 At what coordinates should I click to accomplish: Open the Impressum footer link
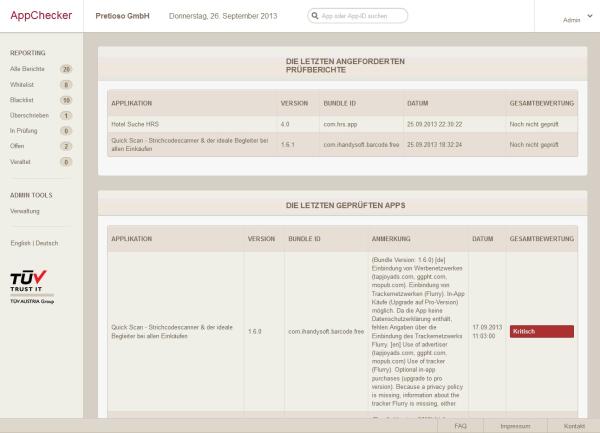pyautogui.click(x=515, y=426)
